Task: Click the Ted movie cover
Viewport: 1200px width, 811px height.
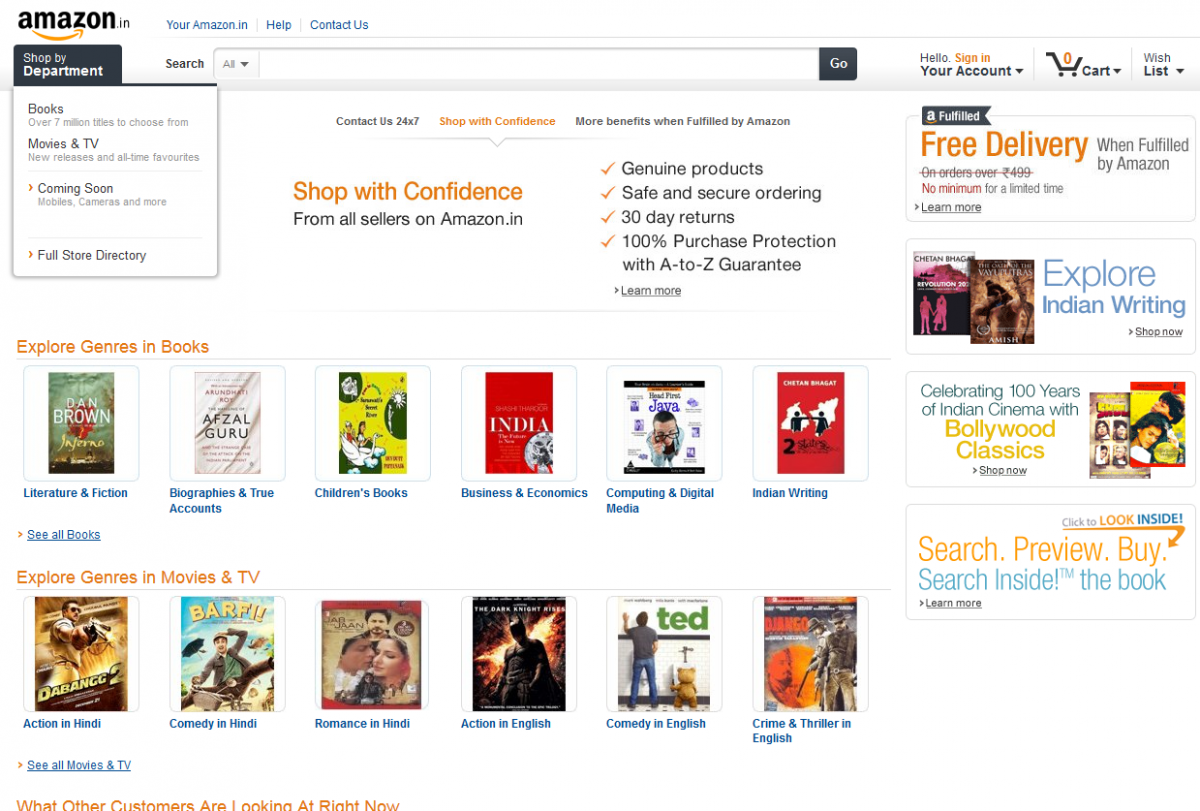Action: coord(664,654)
